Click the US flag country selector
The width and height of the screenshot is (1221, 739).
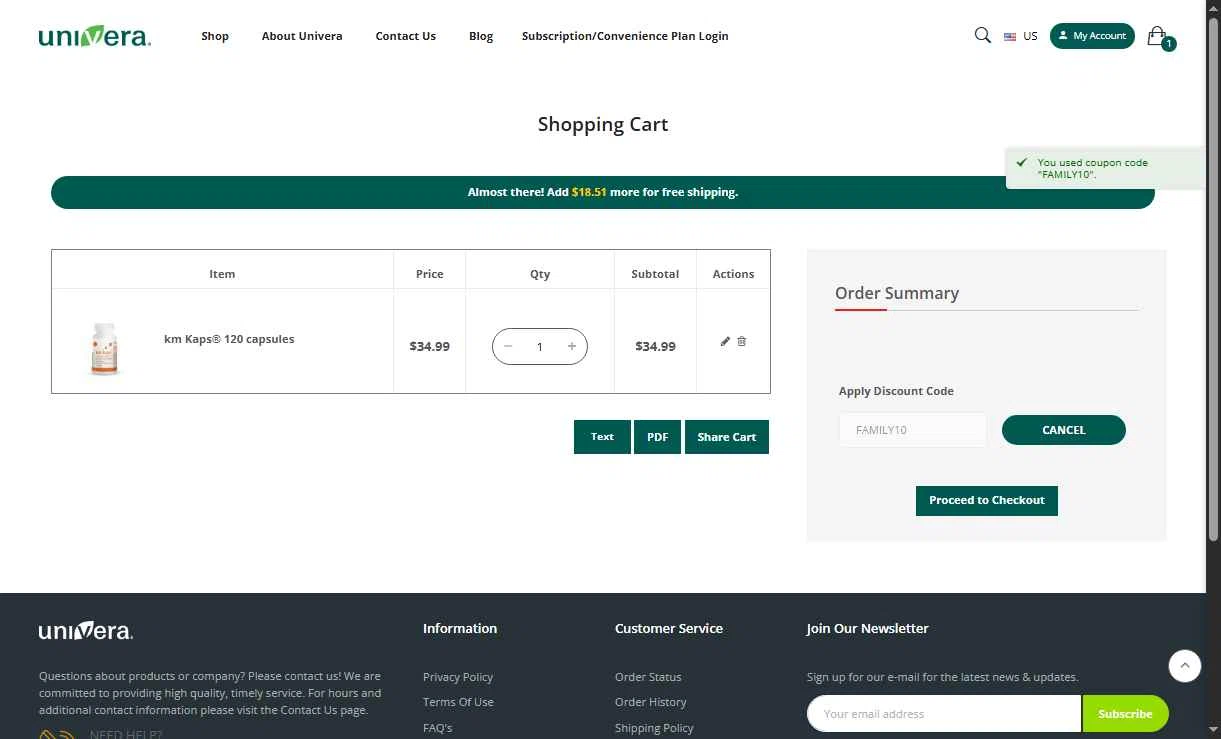point(1021,36)
